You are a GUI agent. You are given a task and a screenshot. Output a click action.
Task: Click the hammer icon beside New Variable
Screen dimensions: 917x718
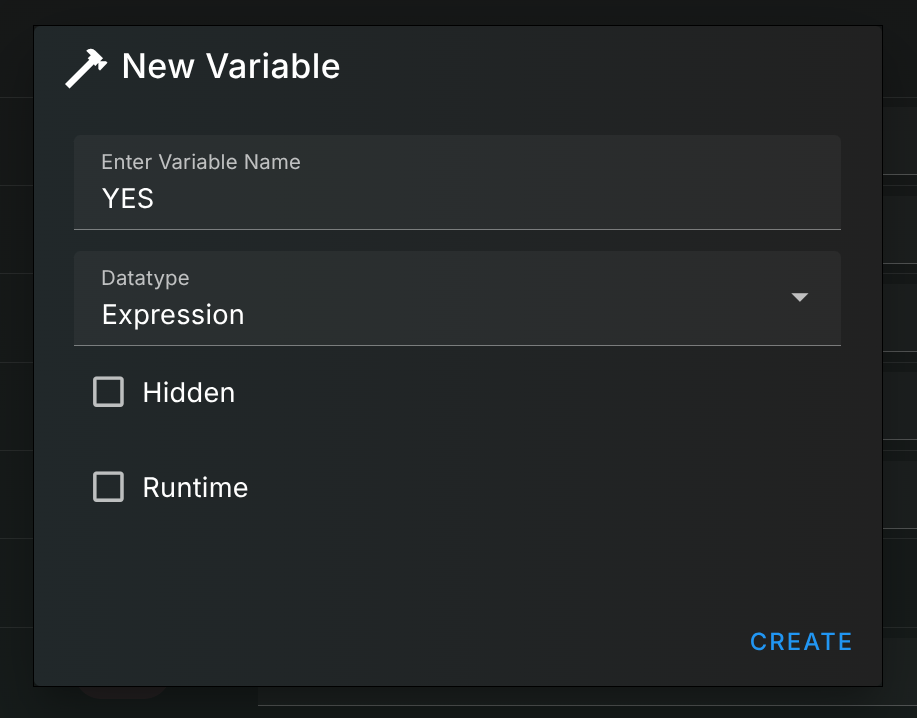pos(85,69)
